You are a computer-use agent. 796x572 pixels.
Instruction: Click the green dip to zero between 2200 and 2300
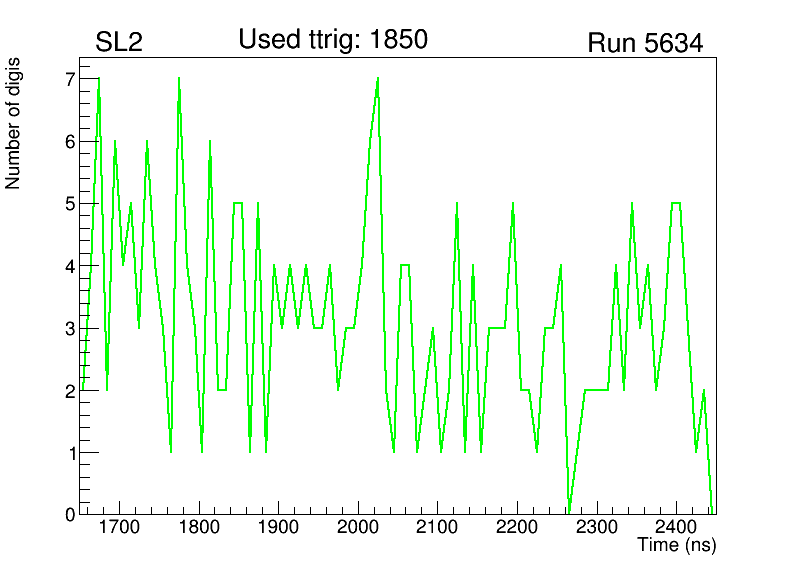(569, 511)
